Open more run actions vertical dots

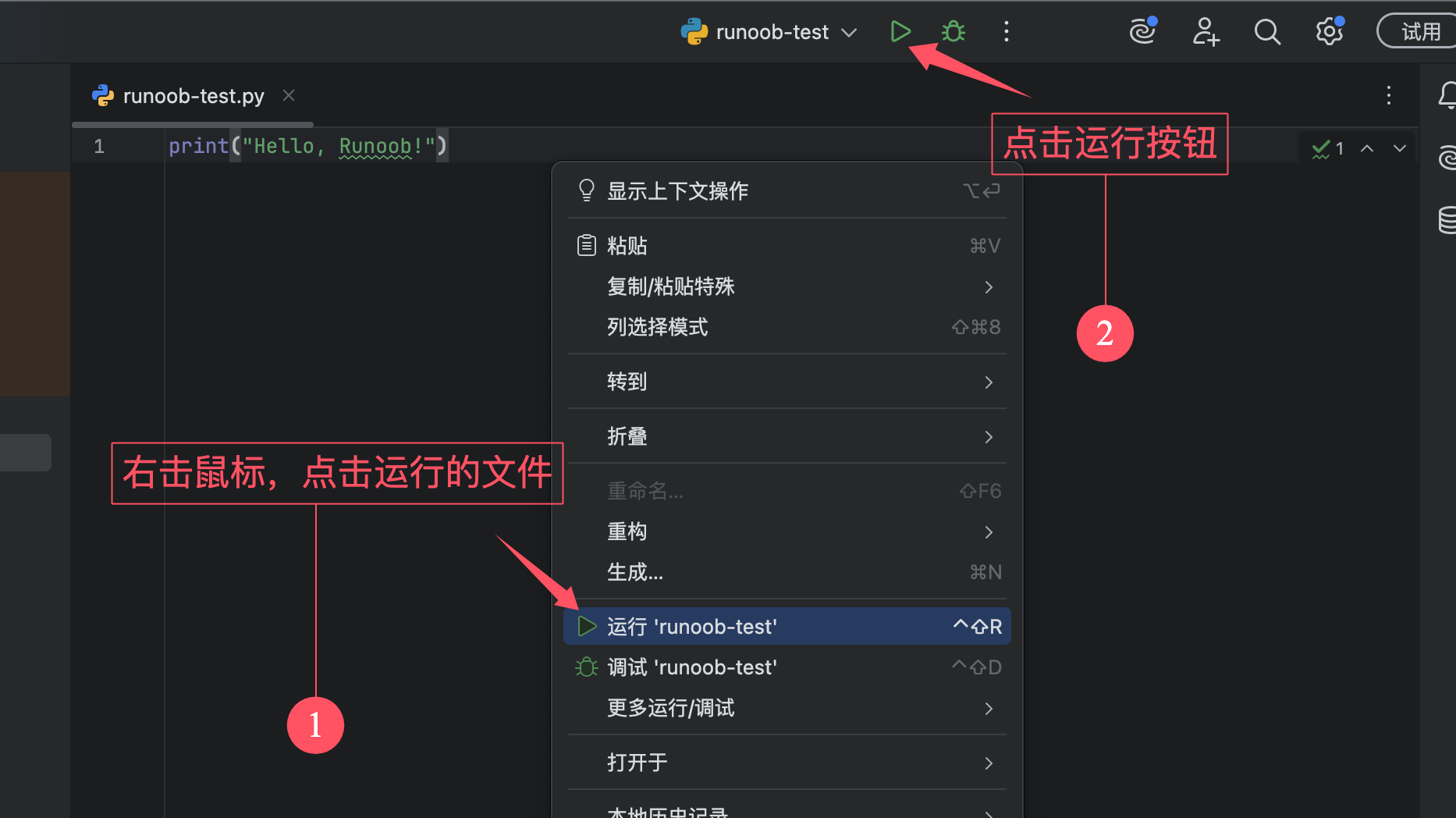pos(1006,32)
